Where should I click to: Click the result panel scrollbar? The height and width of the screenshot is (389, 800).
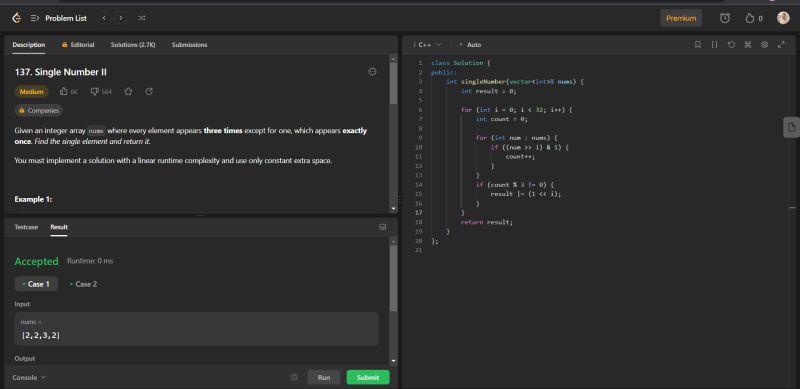(x=393, y=278)
